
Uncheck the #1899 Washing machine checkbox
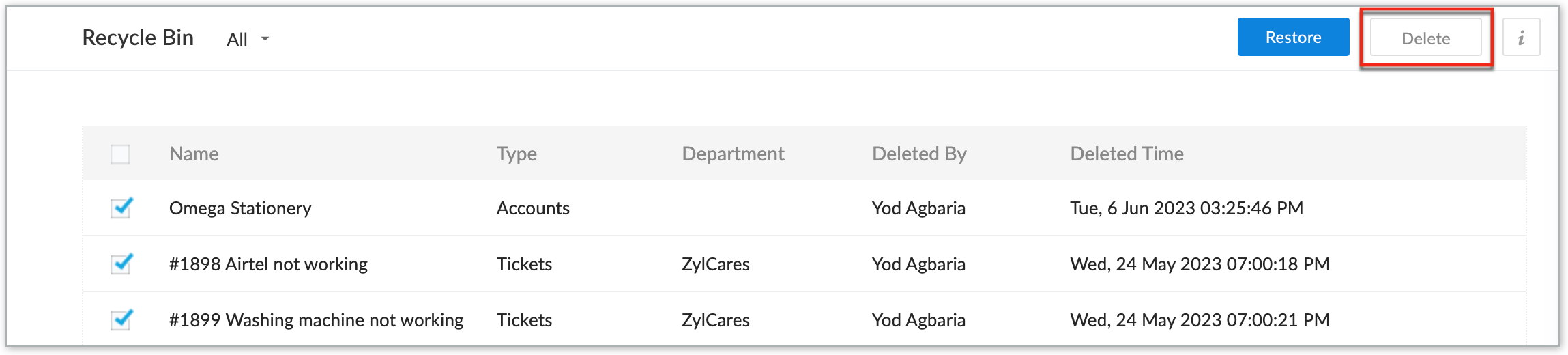tap(121, 320)
